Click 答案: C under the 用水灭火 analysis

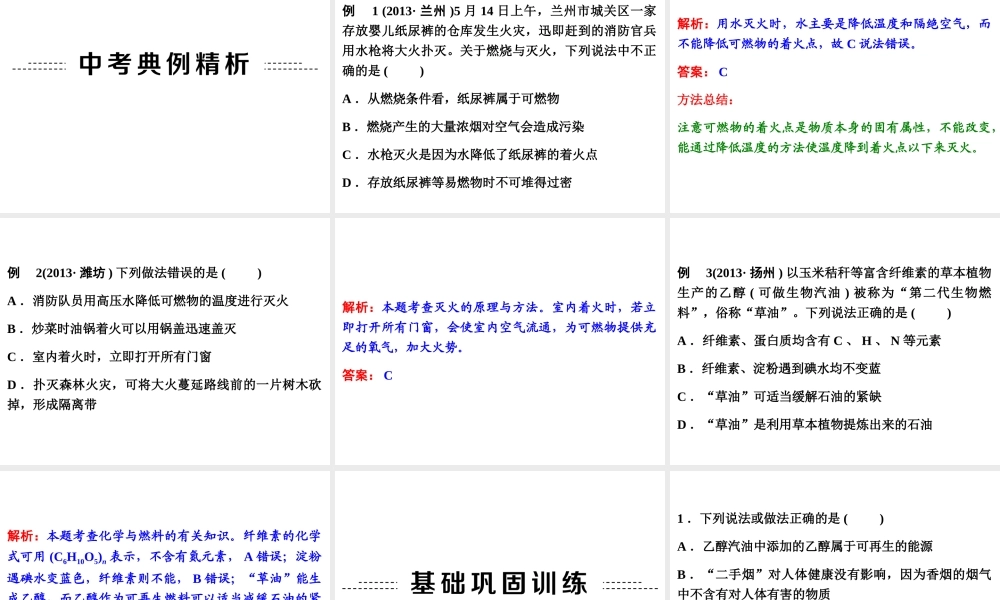[x=702, y=72]
